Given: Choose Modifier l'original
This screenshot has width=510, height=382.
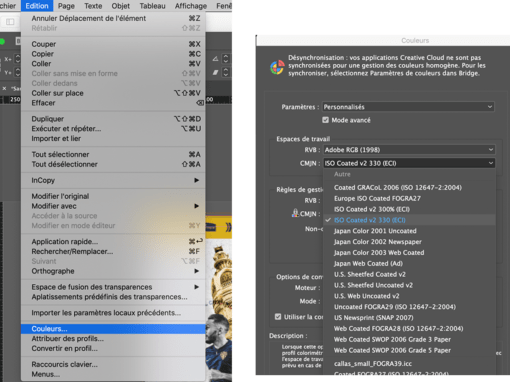Looking at the screenshot, I should pos(113,196).
